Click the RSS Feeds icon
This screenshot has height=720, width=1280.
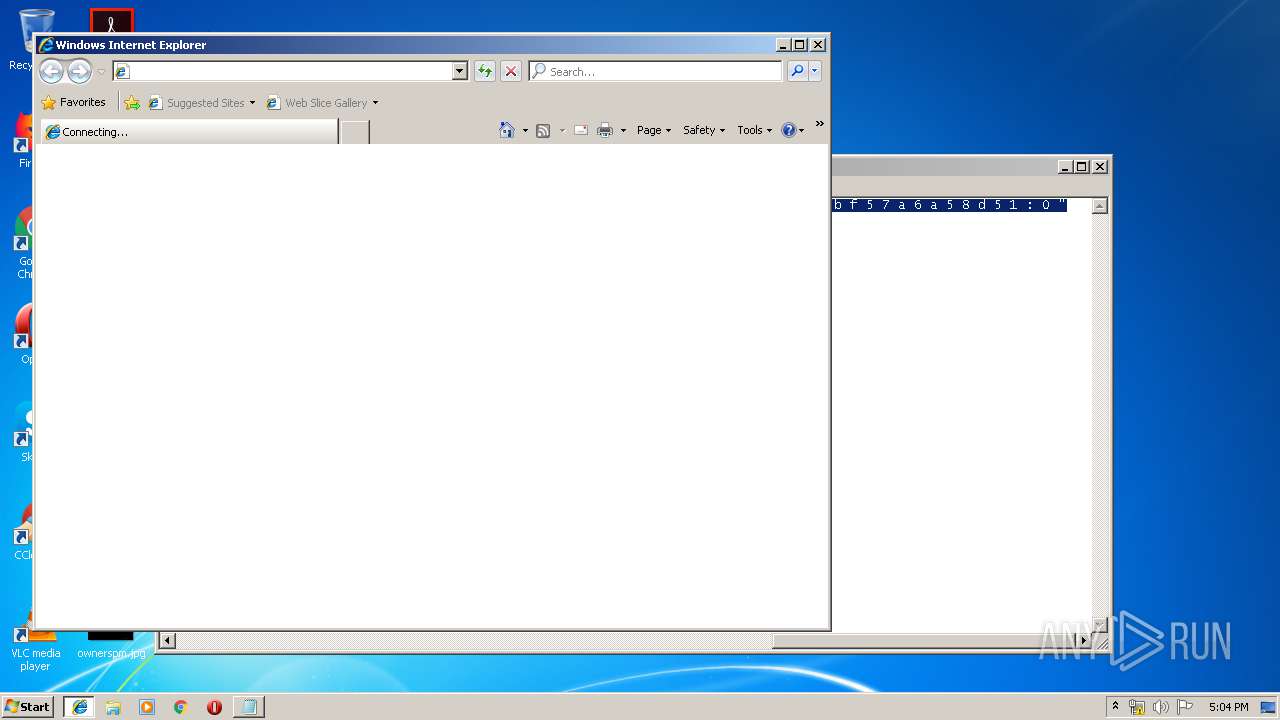(x=543, y=130)
